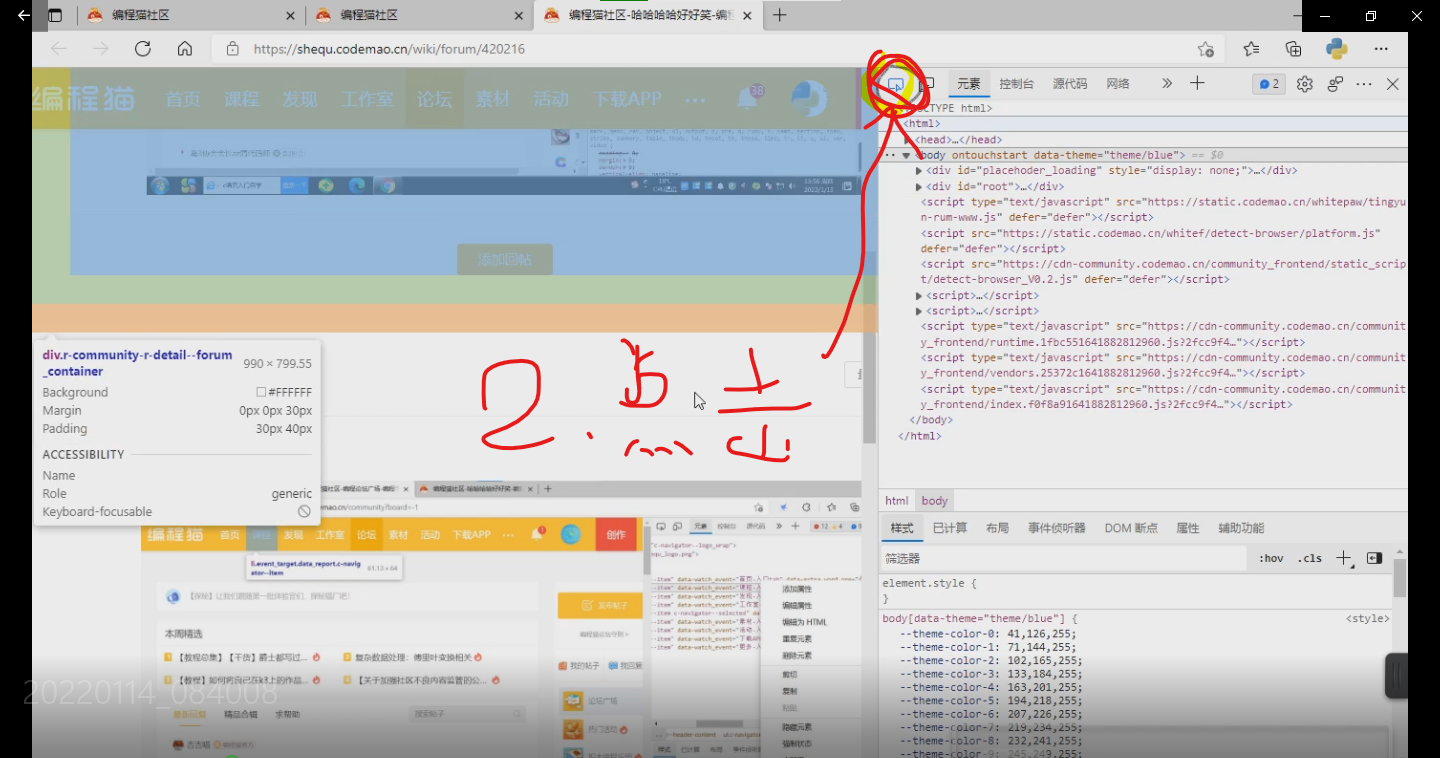Image resolution: width=1440 pixels, height=758 pixels.
Task: Open the 论坛 navigation link
Action: [435, 99]
